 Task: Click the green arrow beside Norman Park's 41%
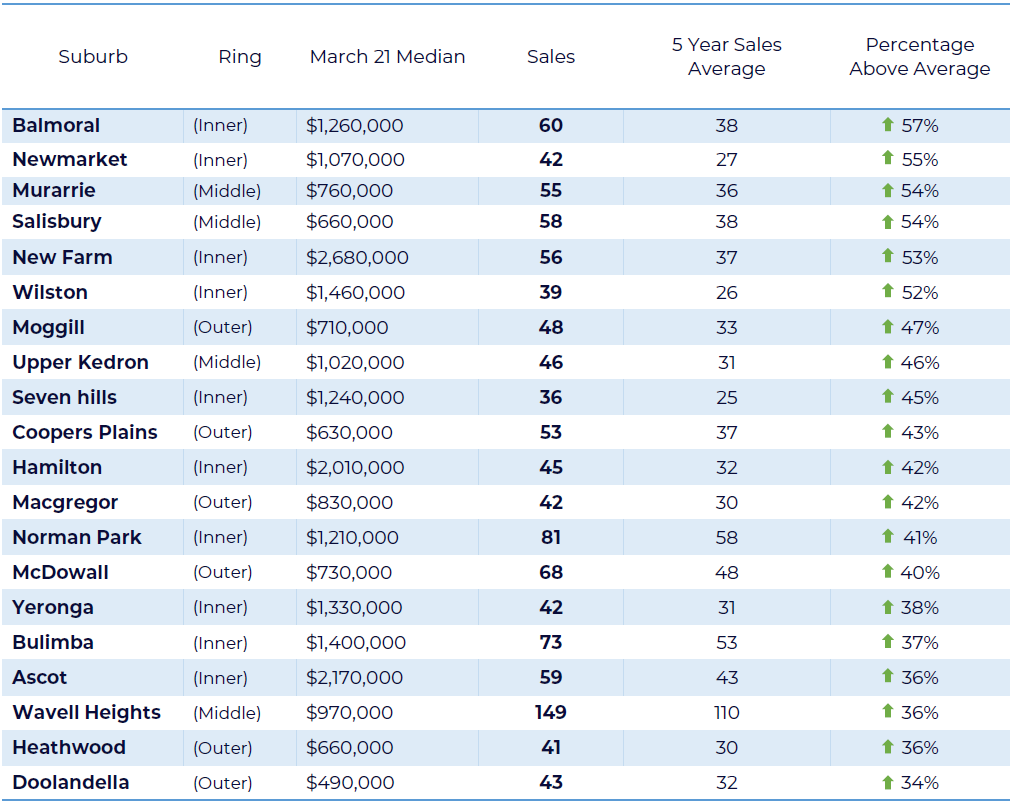(x=887, y=536)
